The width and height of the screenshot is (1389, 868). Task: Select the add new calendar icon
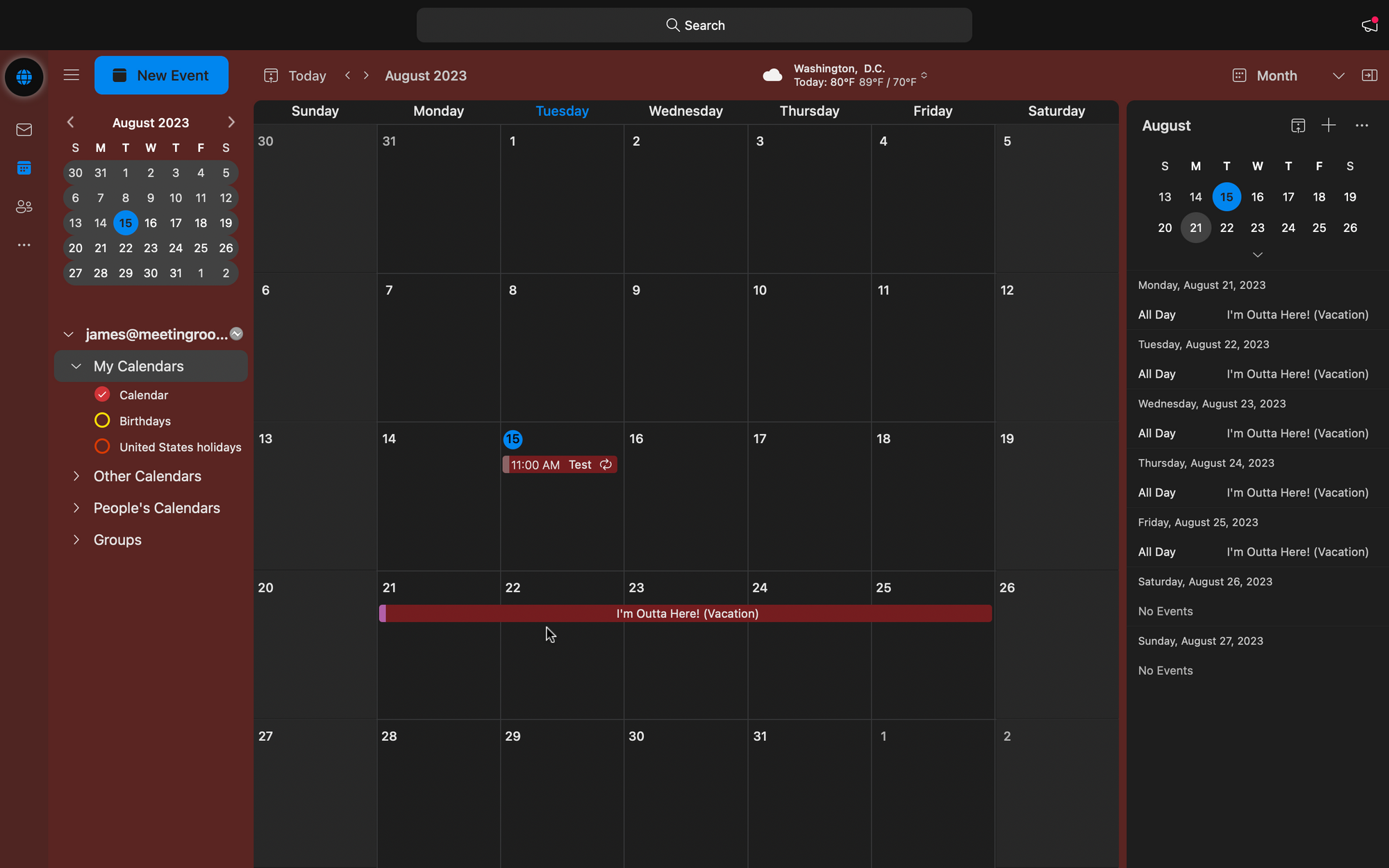click(1328, 125)
